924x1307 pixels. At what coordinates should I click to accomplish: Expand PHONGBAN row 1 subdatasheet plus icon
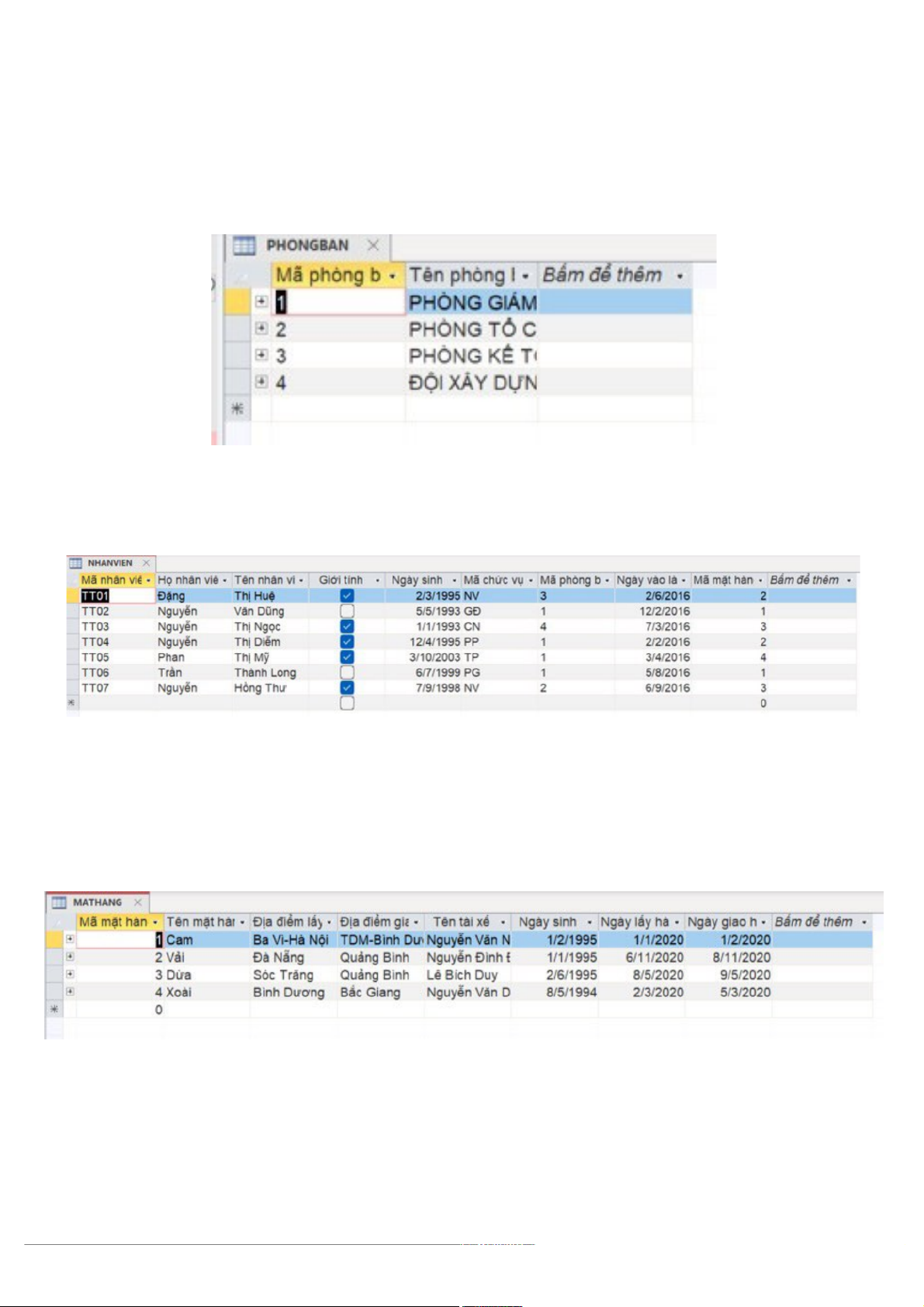point(261,302)
